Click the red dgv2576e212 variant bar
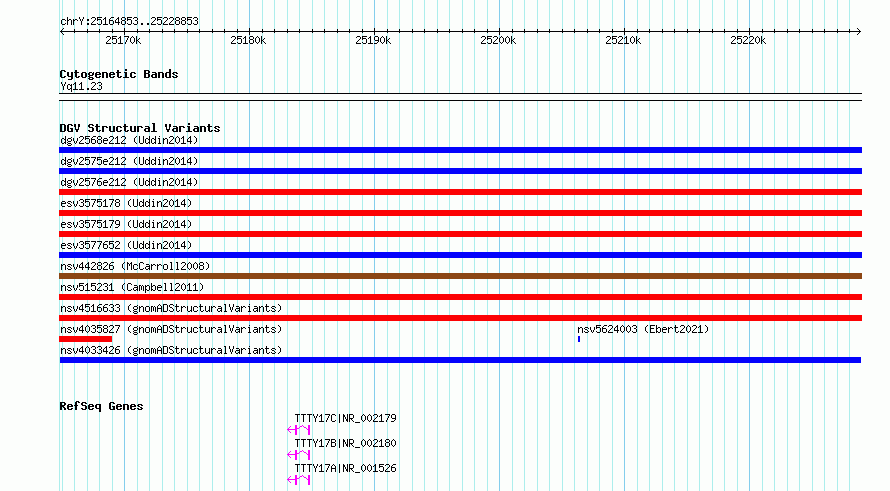This screenshot has height=491, width=890. 460,192
